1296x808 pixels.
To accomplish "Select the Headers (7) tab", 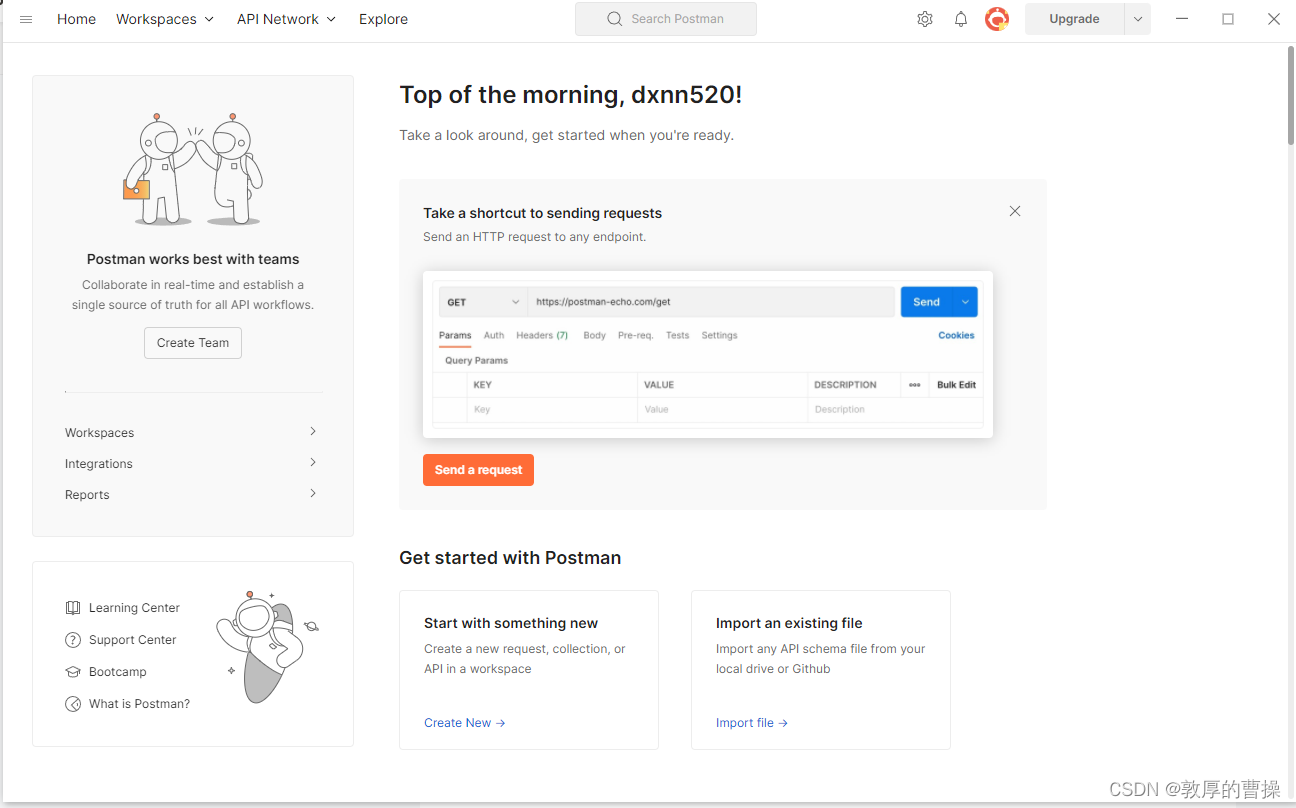I will [x=542, y=335].
